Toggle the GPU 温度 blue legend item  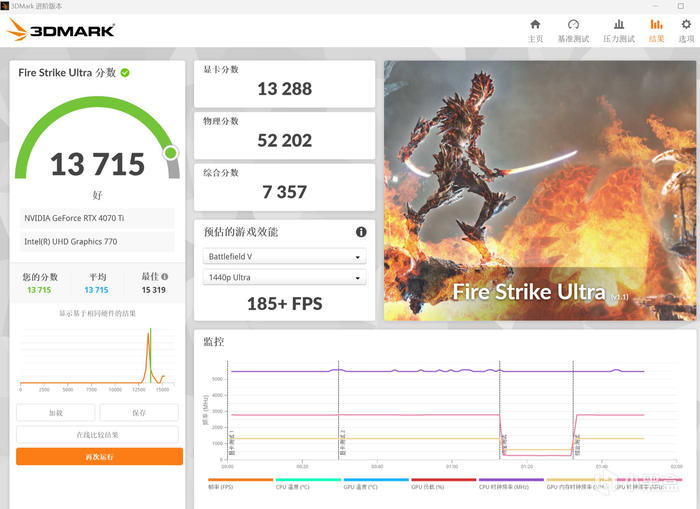click(376, 484)
